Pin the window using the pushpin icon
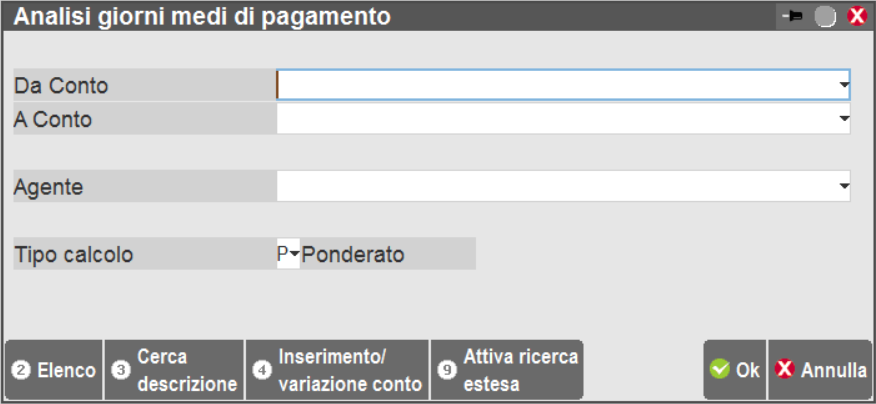The width and height of the screenshot is (876, 404). point(792,17)
